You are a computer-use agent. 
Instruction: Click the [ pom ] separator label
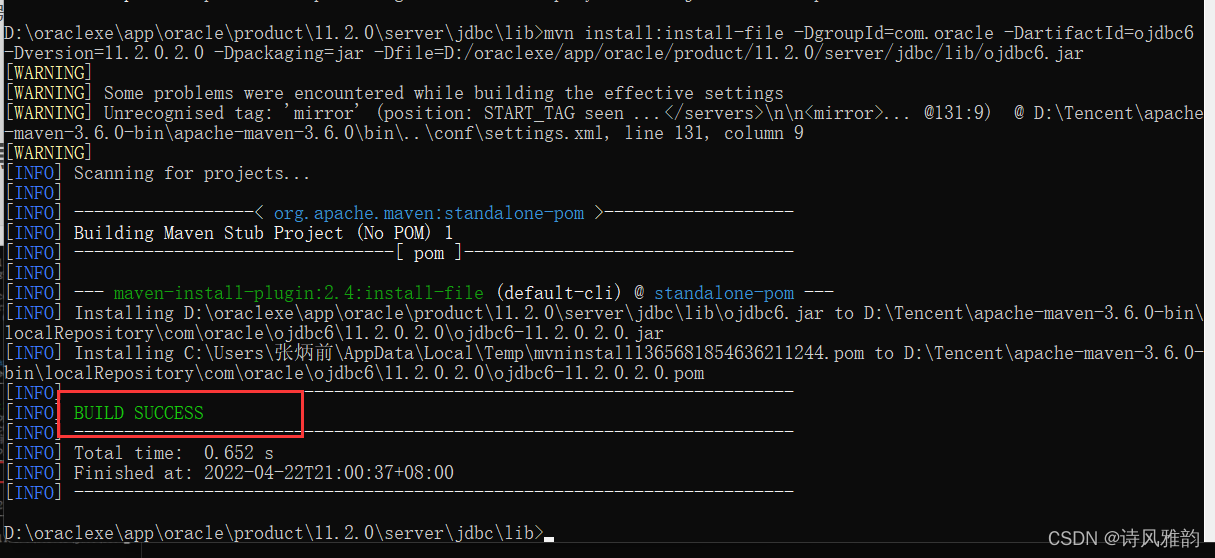[x=429, y=253]
